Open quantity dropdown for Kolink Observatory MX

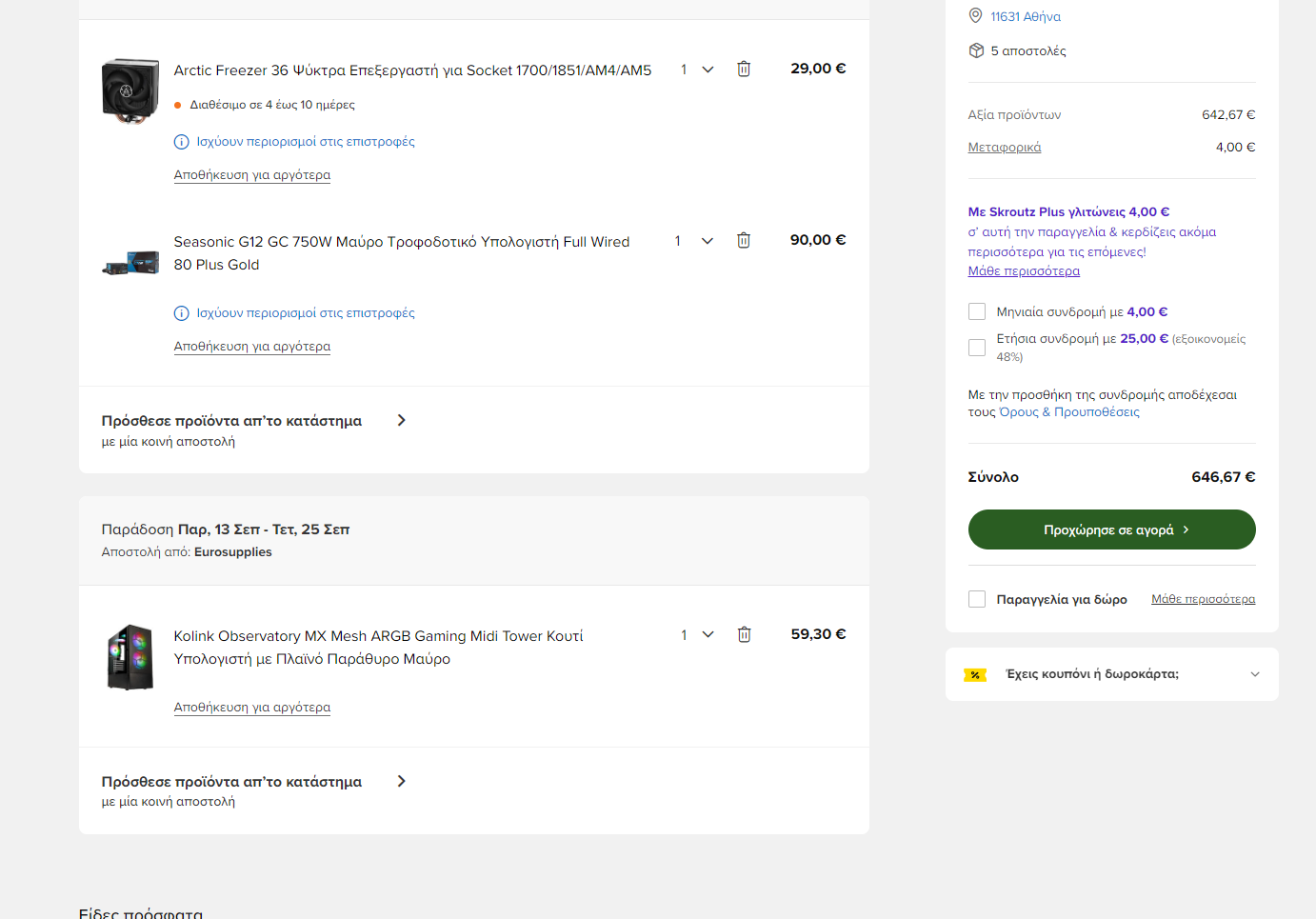697,635
